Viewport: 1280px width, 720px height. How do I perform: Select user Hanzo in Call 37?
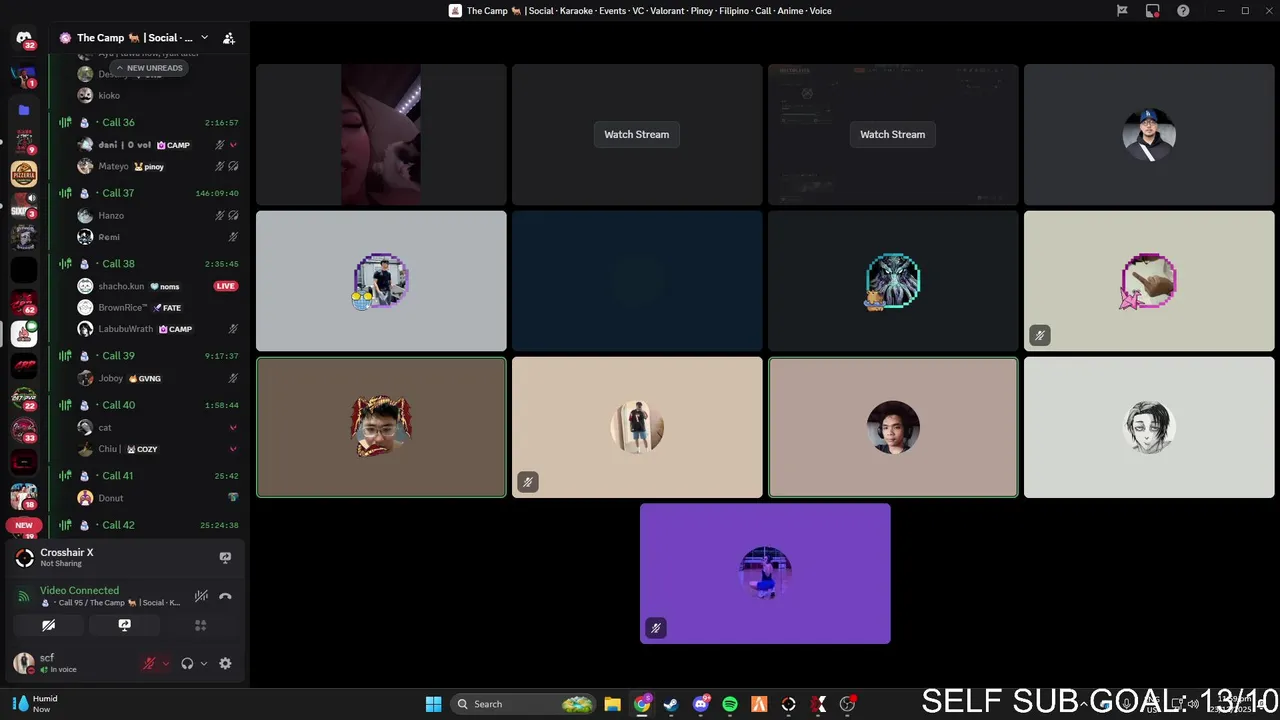[x=158, y=215]
